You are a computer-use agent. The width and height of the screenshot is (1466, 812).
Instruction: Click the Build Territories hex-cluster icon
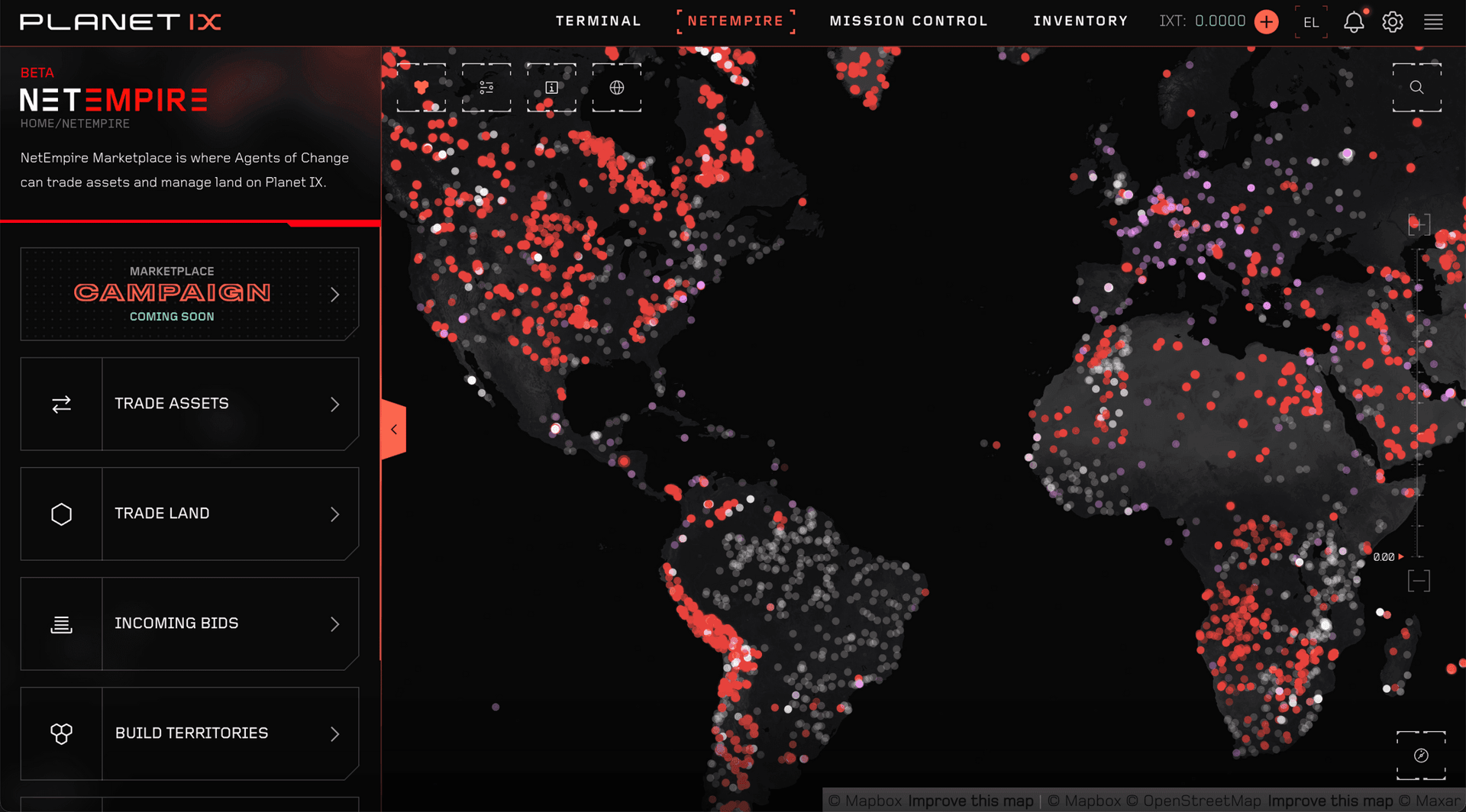tap(62, 733)
